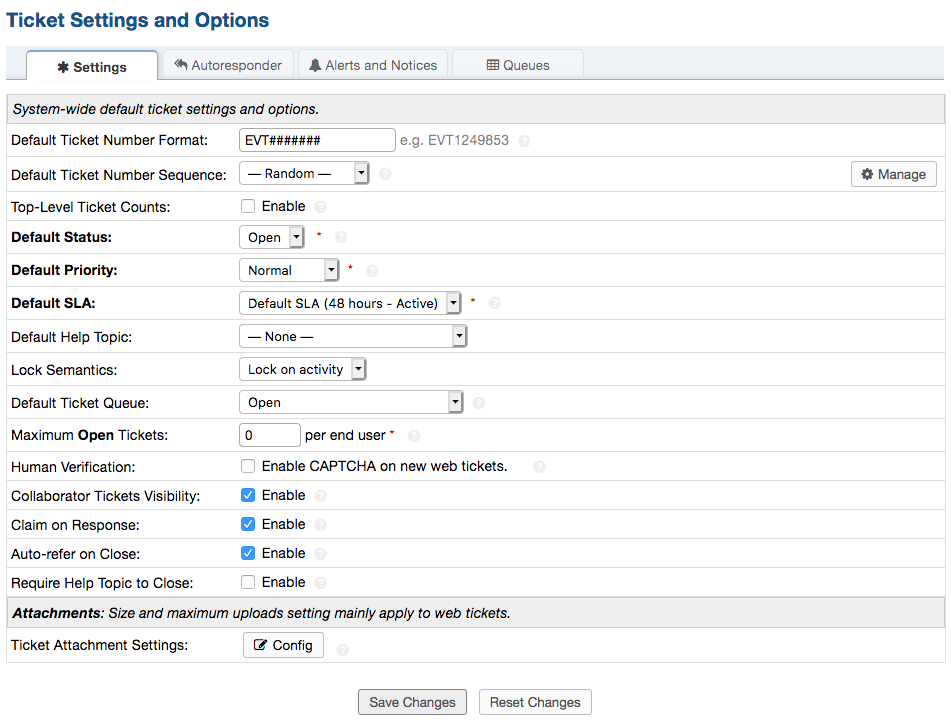This screenshot has height=727, width=951.
Task: Tick Require Help Topic to Close
Action: tap(248, 582)
